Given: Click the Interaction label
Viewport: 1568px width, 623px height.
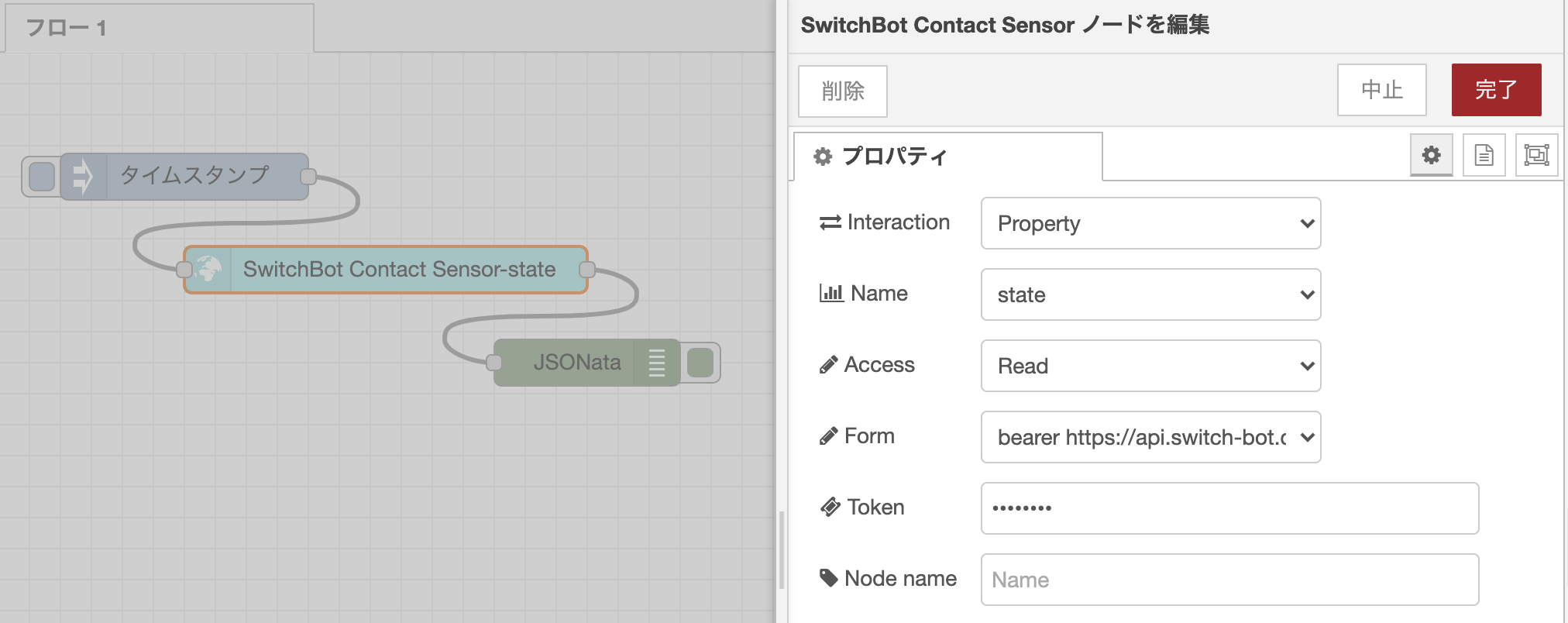Looking at the screenshot, I should click(x=899, y=222).
